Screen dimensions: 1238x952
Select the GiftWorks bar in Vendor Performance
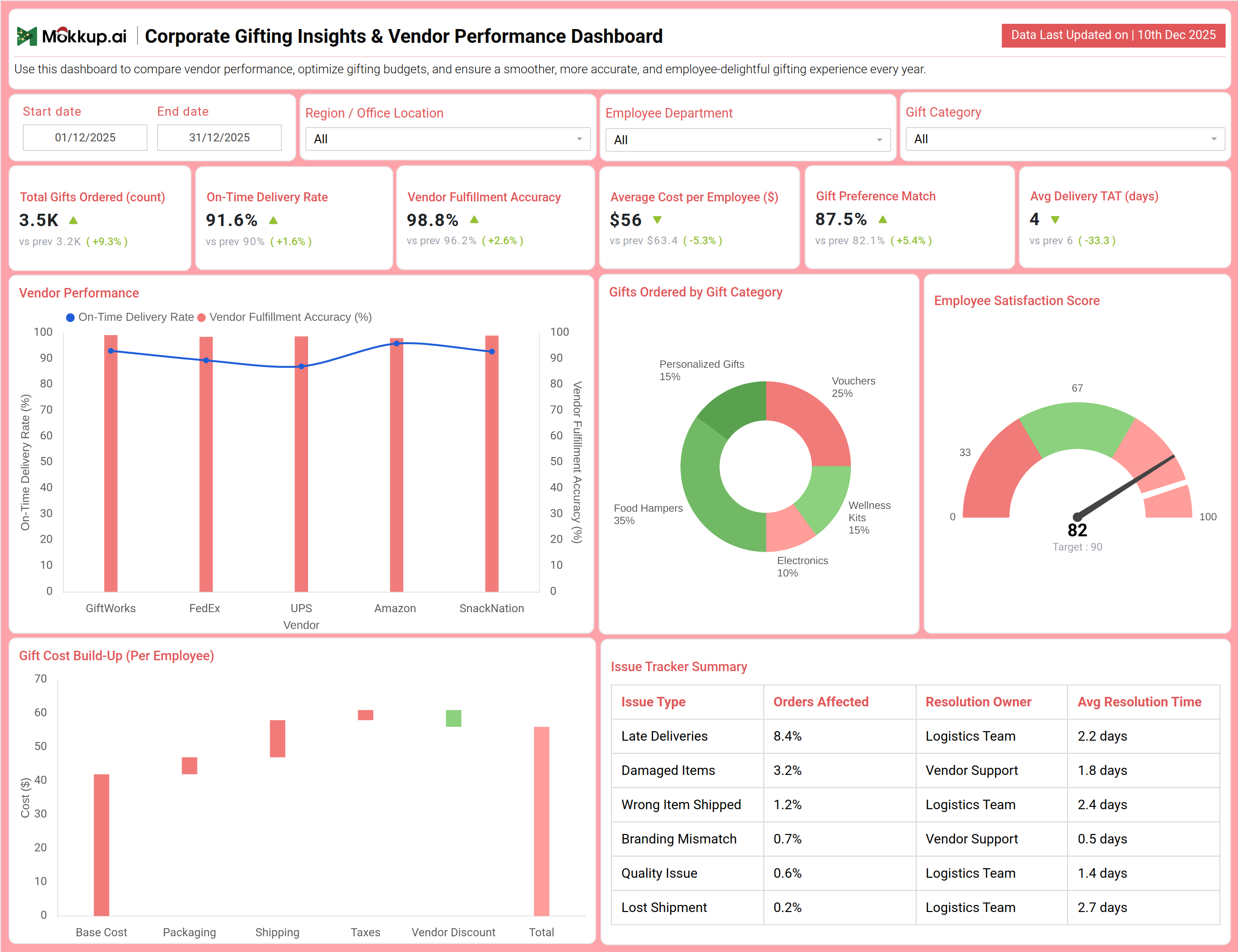click(x=110, y=464)
